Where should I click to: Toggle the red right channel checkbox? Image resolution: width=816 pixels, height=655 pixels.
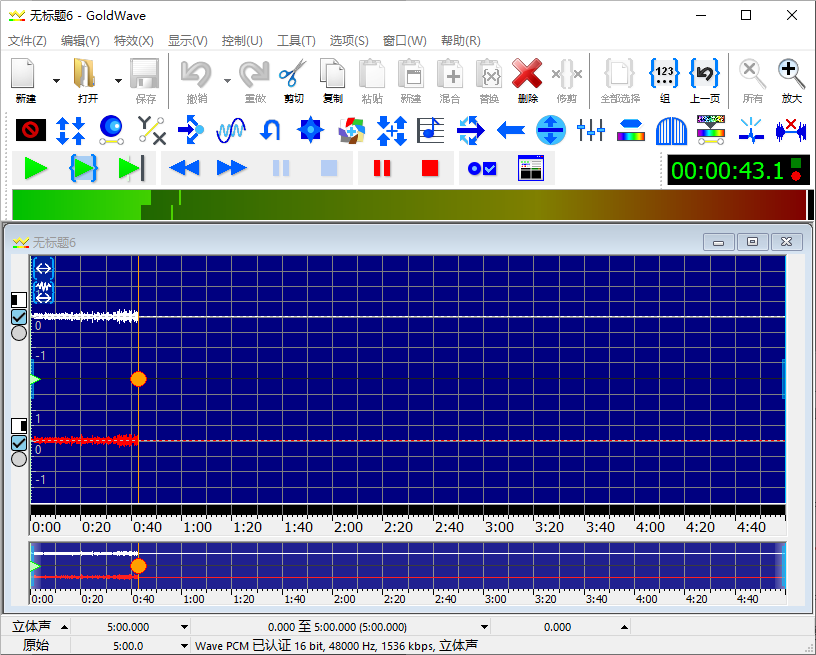tap(18, 443)
